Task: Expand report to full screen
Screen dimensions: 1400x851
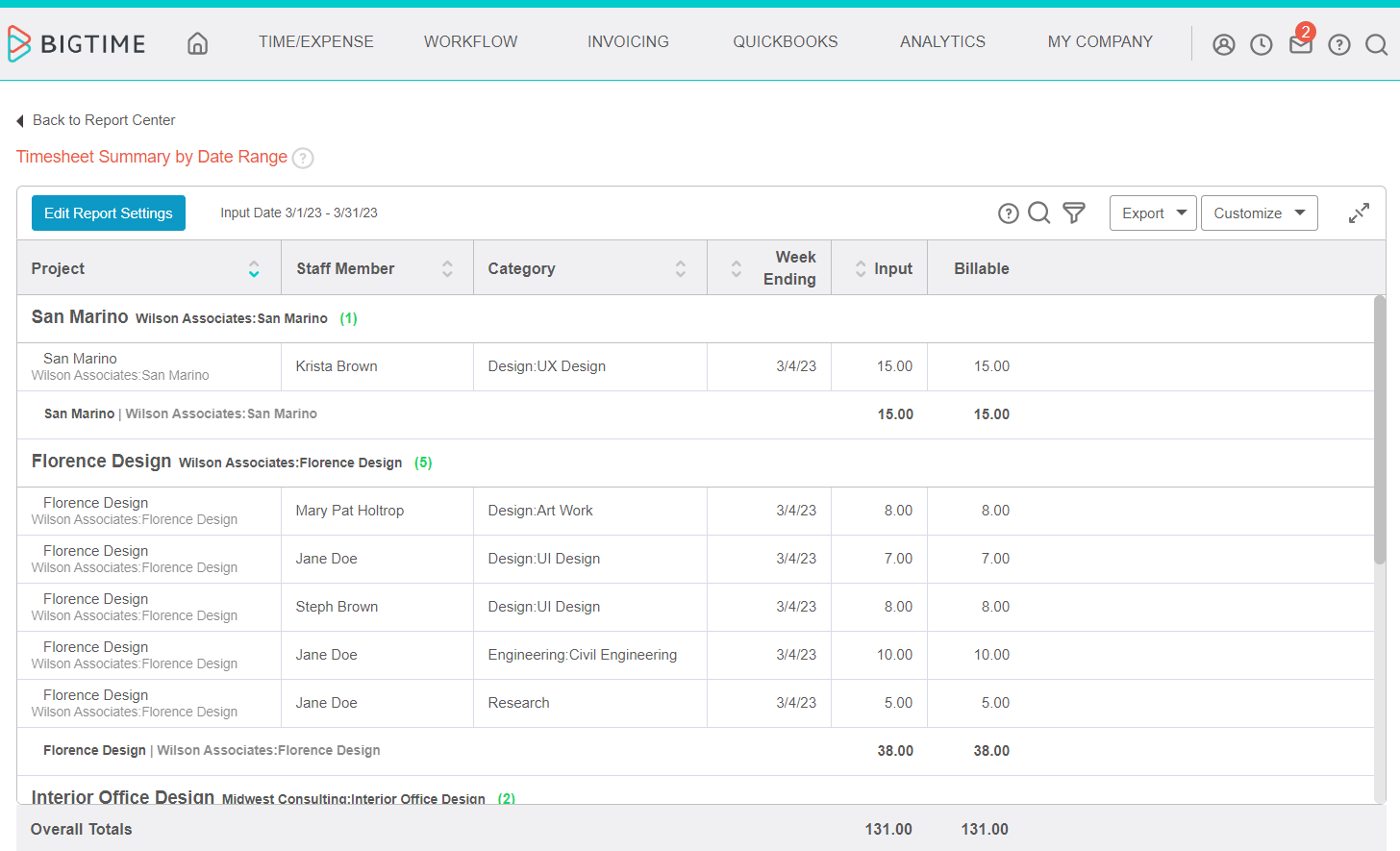Action: [x=1358, y=213]
